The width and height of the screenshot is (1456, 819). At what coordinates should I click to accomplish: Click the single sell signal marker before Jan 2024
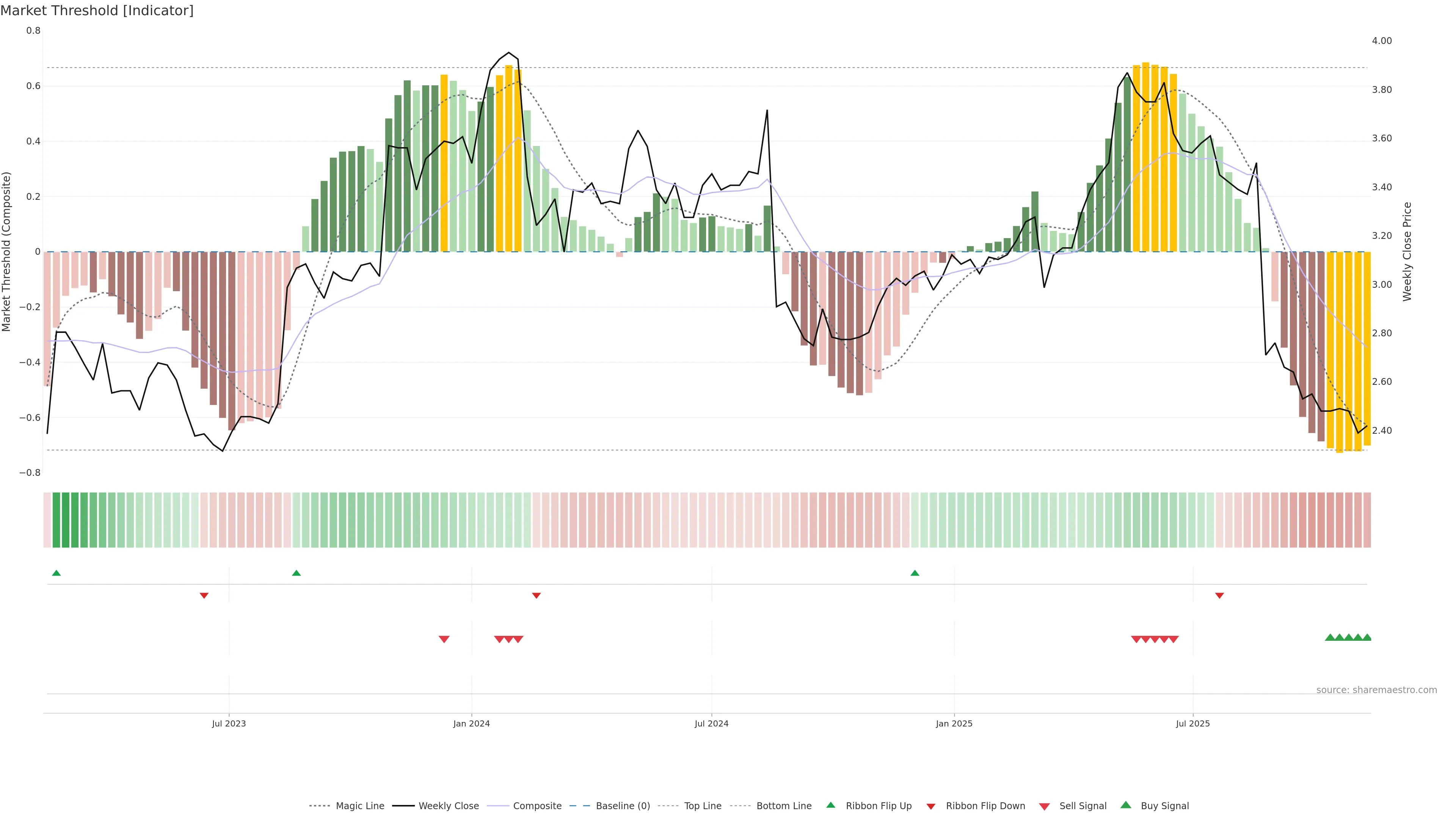pyautogui.click(x=444, y=639)
